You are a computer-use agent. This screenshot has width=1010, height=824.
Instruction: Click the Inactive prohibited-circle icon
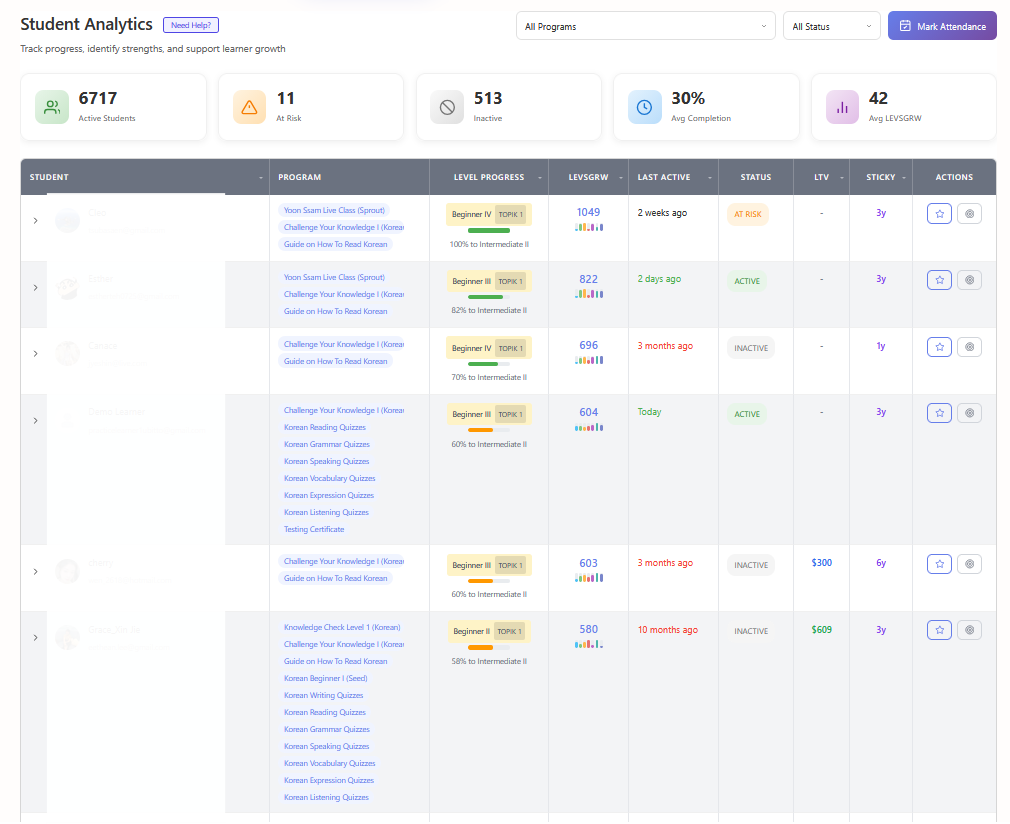tap(447, 107)
